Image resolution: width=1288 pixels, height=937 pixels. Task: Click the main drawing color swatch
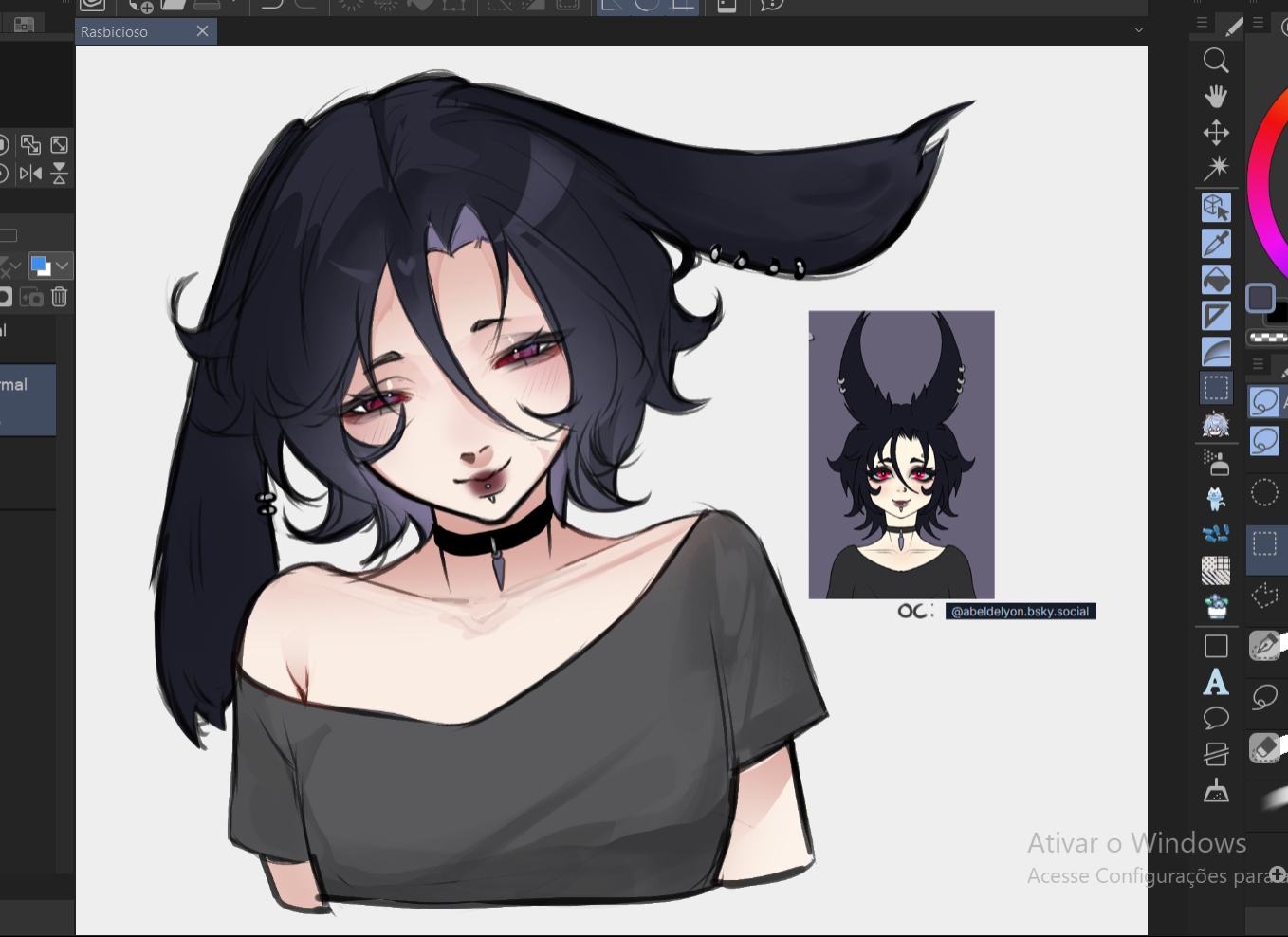[x=1260, y=298]
